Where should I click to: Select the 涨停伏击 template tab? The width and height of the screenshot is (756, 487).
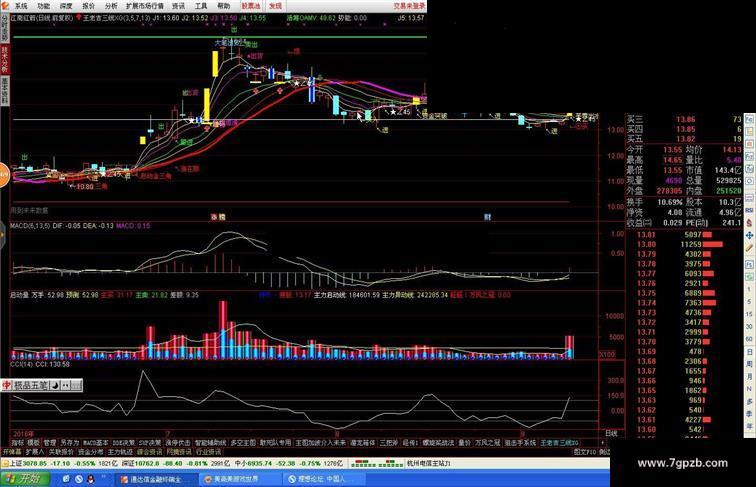pyautogui.click(x=178, y=443)
